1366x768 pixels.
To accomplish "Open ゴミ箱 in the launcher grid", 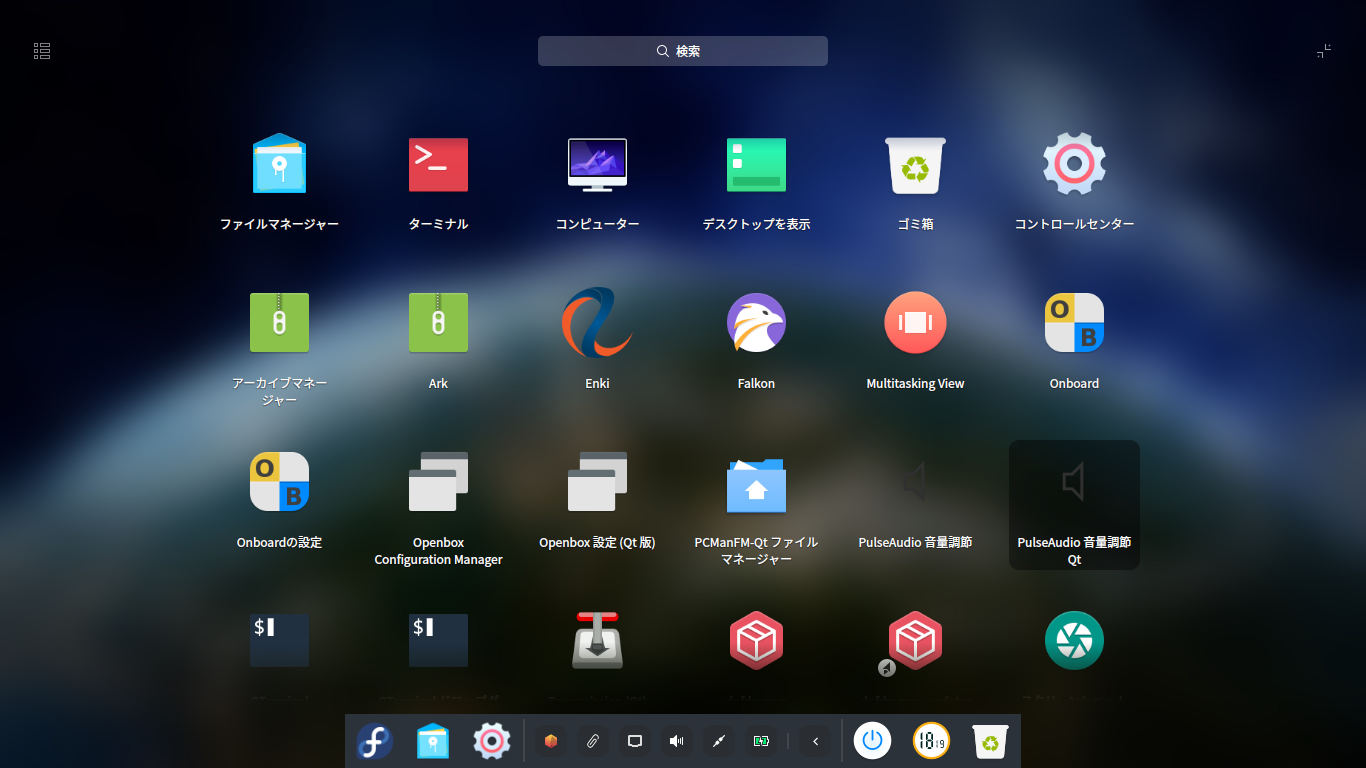I will (x=915, y=165).
